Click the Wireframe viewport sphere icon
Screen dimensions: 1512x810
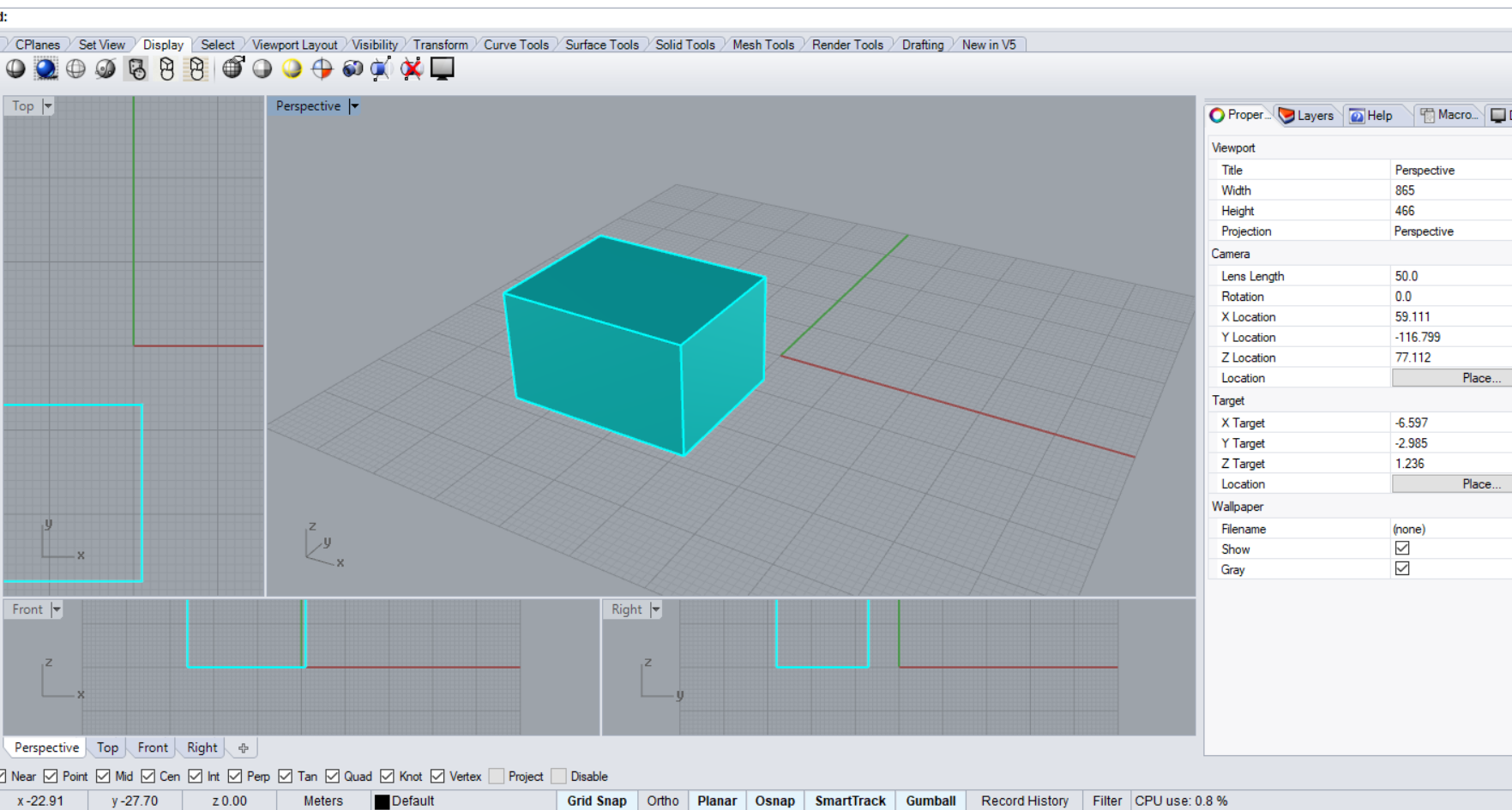75,69
